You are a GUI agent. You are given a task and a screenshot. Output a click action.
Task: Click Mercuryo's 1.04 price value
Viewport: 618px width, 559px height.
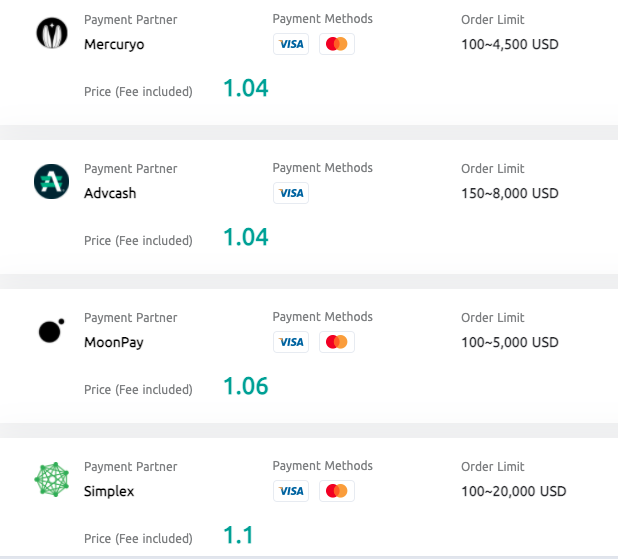click(x=246, y=88)
